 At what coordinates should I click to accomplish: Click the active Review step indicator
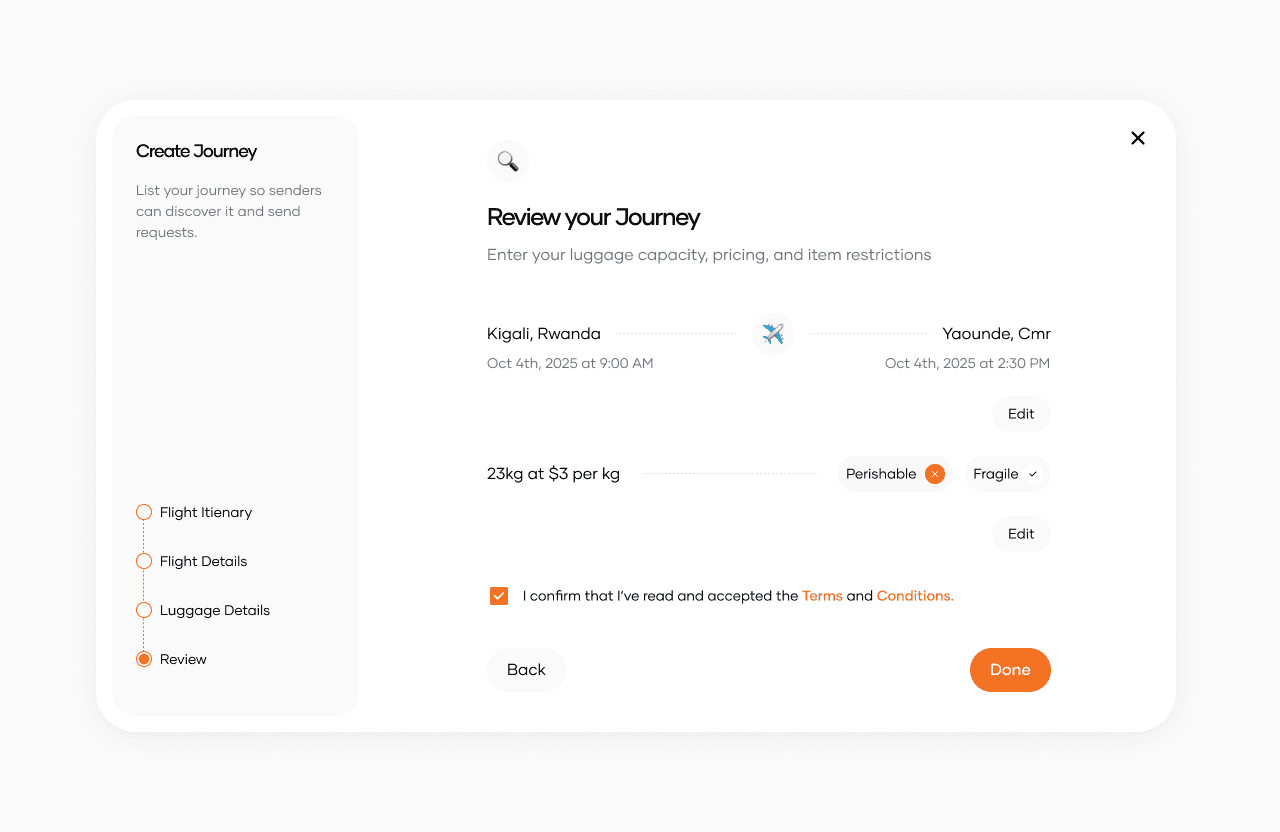click(x=144, y=659)
